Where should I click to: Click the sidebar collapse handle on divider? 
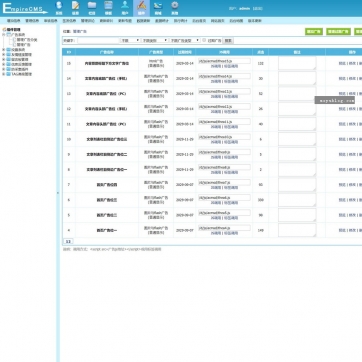click(58, 193)
